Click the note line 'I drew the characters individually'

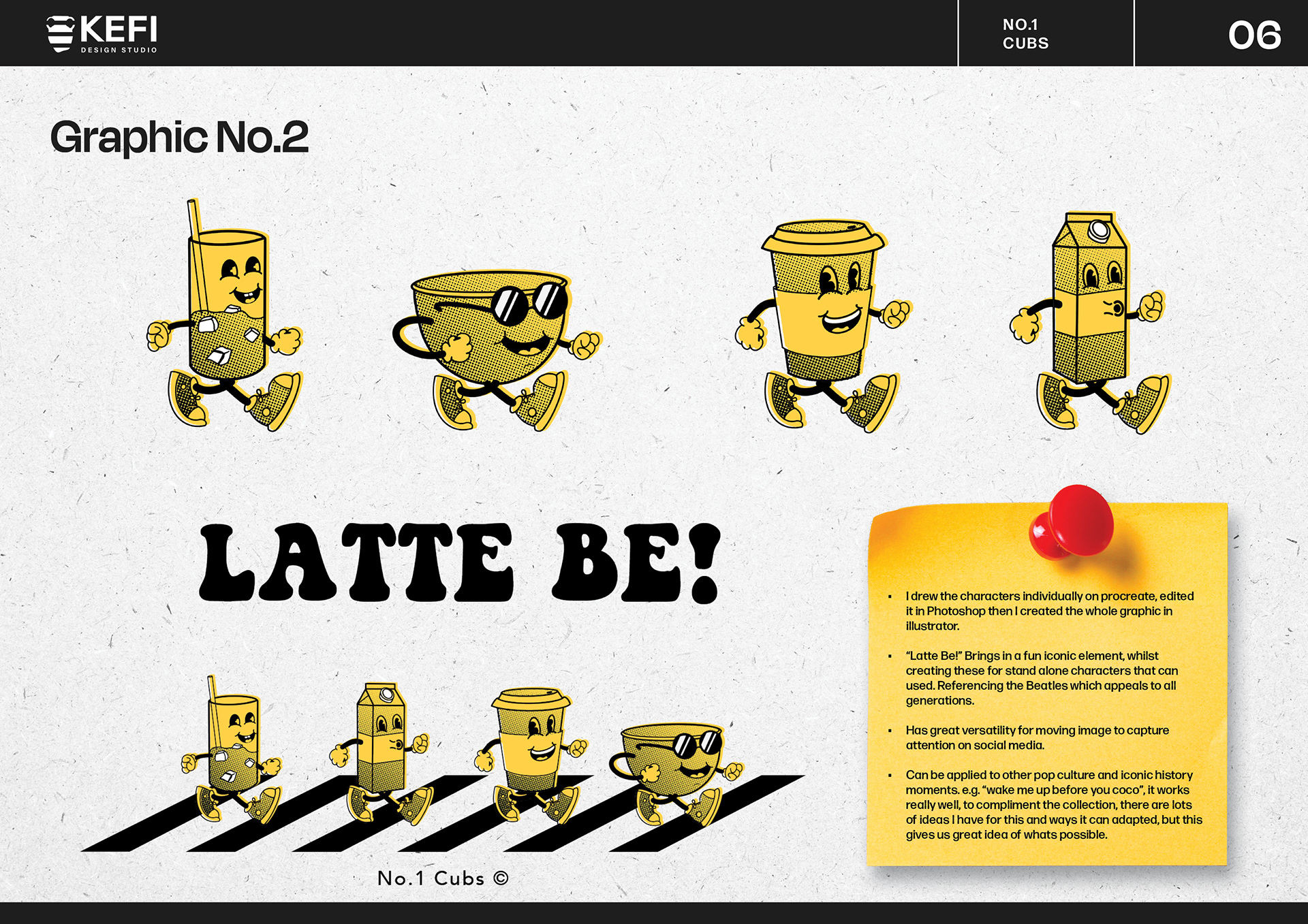pos(1049,611)
